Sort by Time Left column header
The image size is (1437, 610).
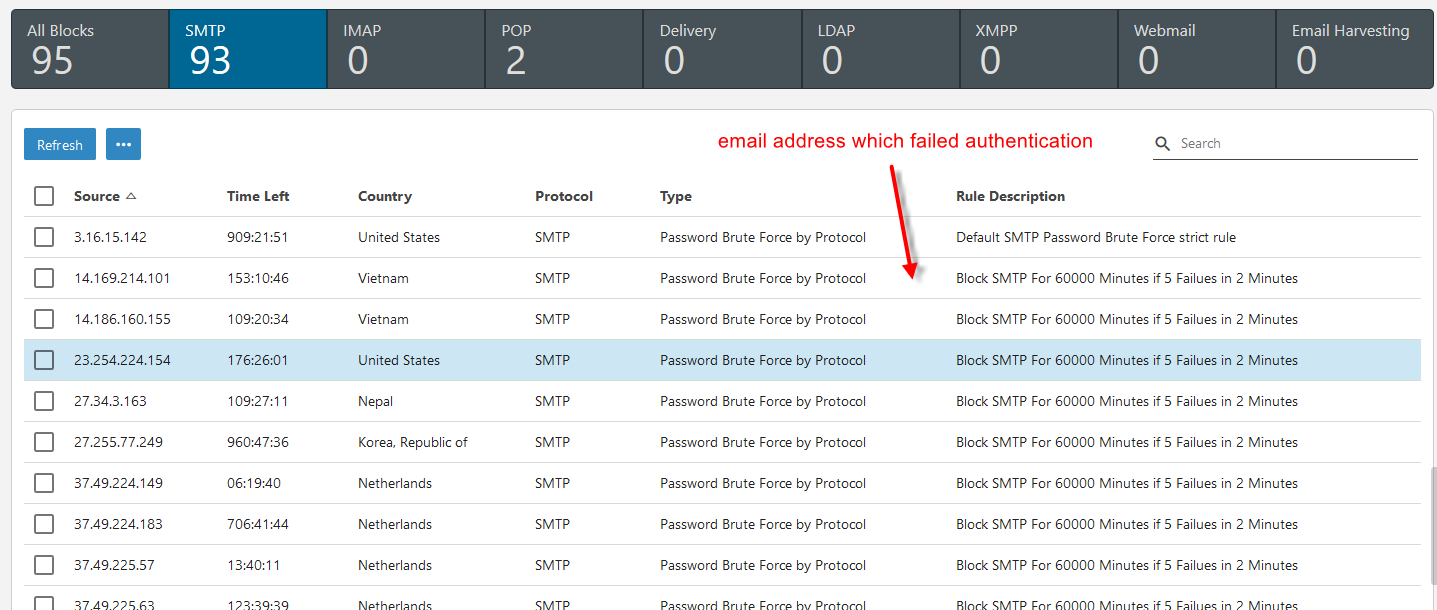point(258,196)
